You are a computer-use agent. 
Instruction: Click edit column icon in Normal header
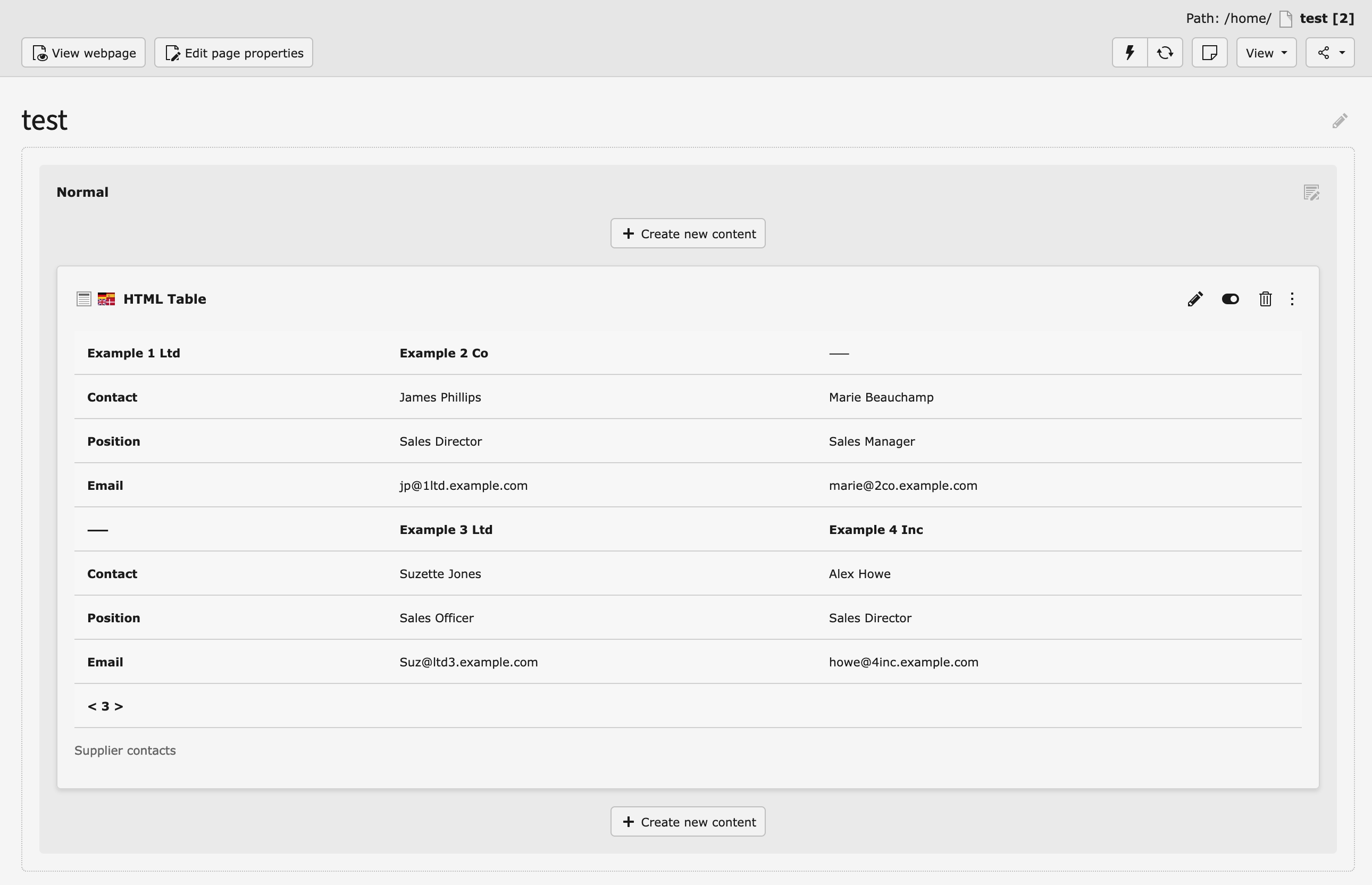(1311, 193)
